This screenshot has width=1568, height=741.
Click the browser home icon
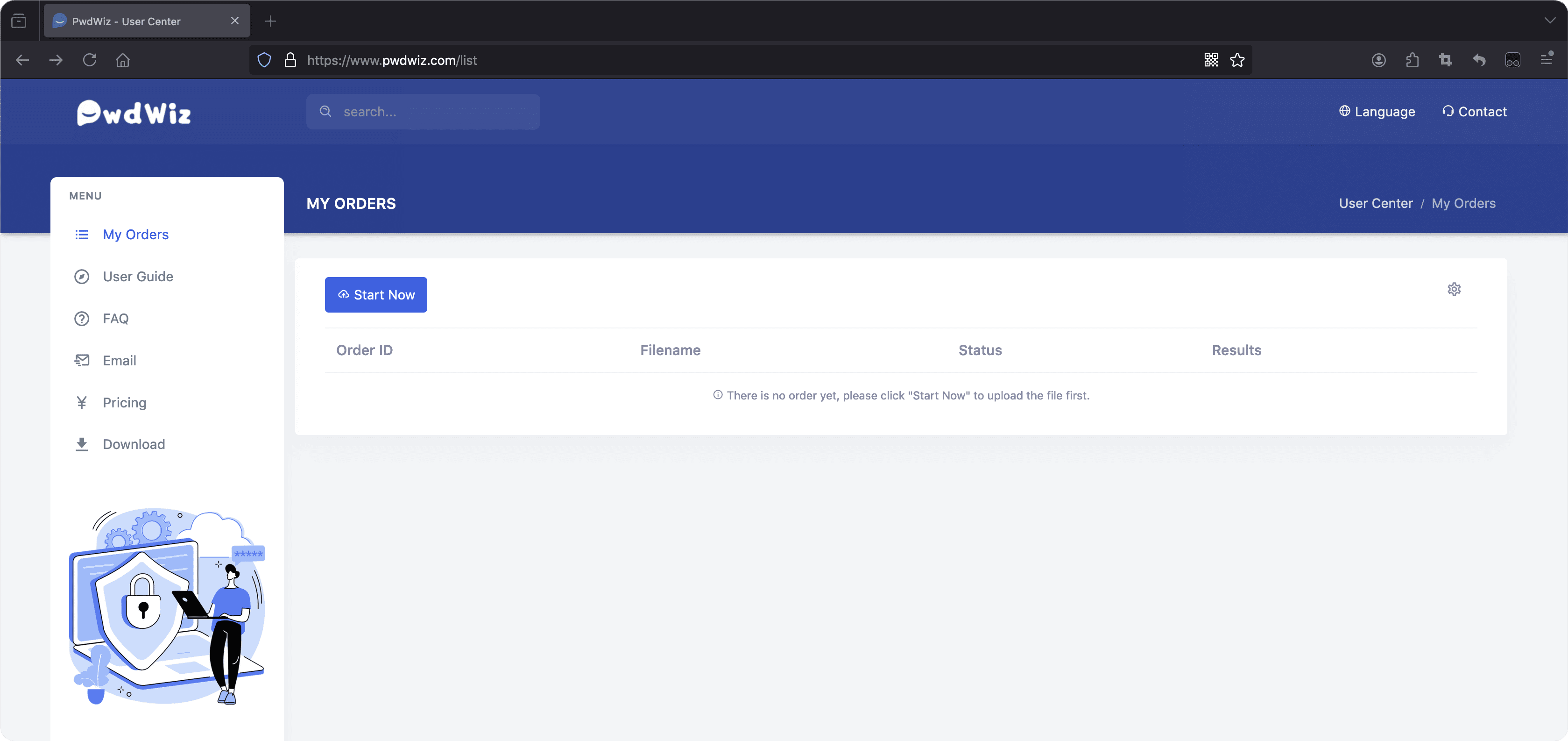tap(123, 60)
